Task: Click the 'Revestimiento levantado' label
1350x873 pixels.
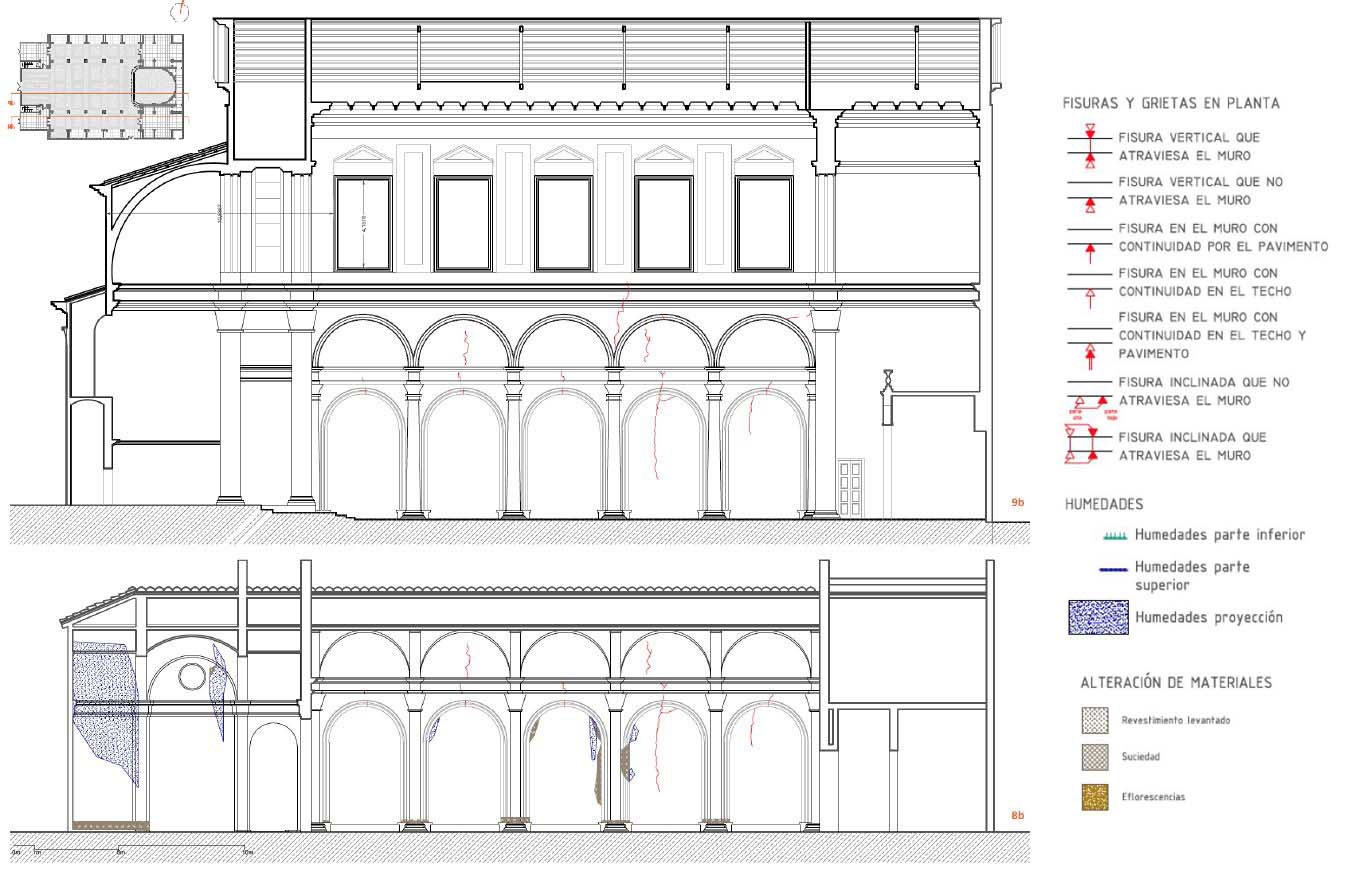Action: point(1175,720)
